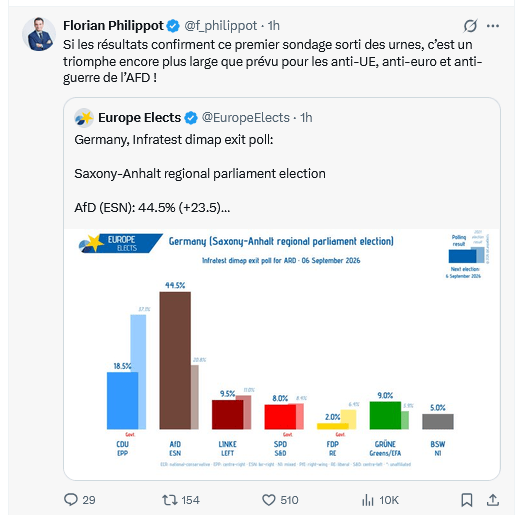The width and height of the screenshot is (524, 515).
Task: Click the Florian Philippot display name
Action: (113, 25)
